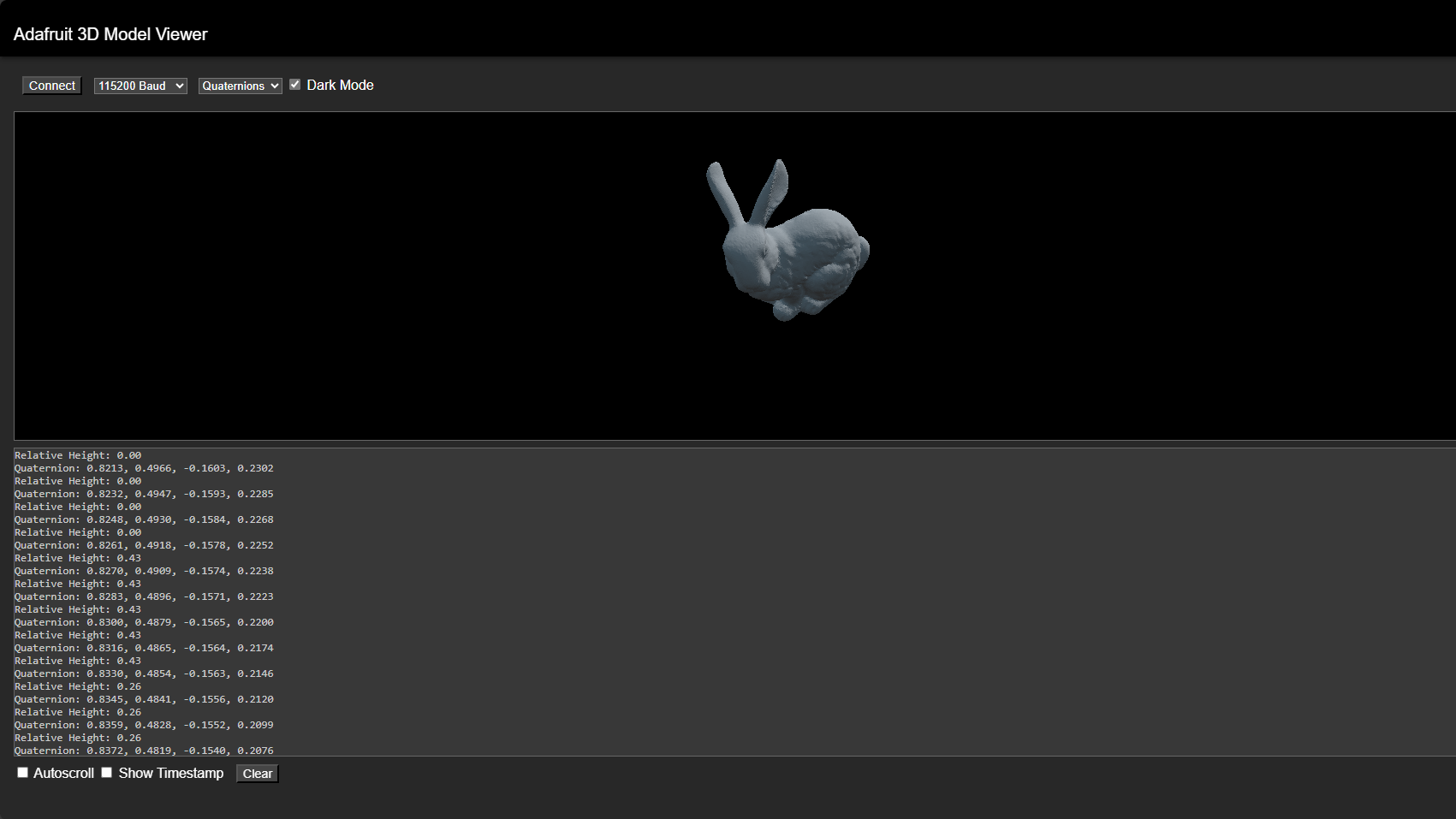Click the Adafruit 3D Model Viewer title
Viewport: 1456px width, 819px height.
(x=110, y=34)
